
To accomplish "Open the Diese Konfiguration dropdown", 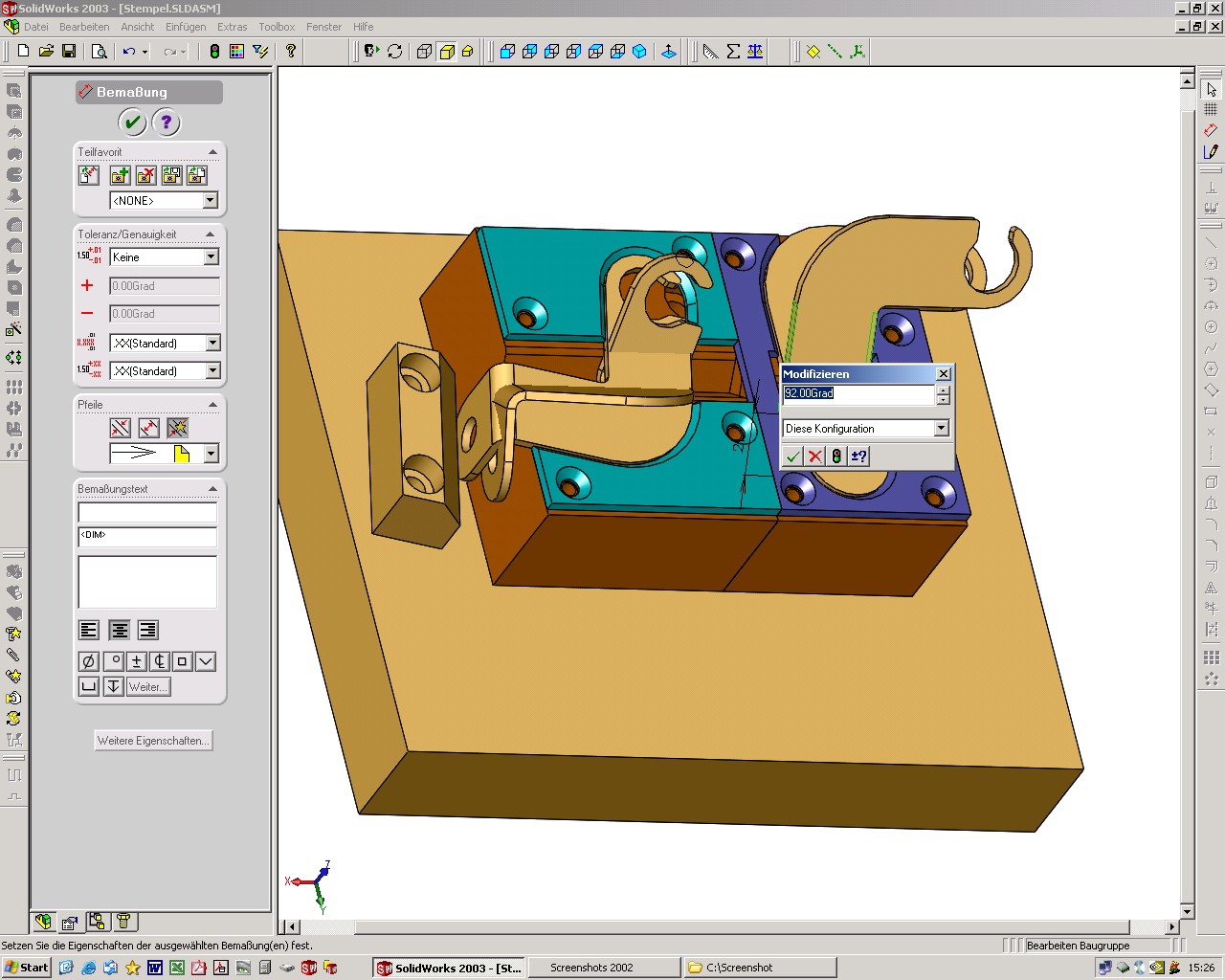I will tap(941, 429).
